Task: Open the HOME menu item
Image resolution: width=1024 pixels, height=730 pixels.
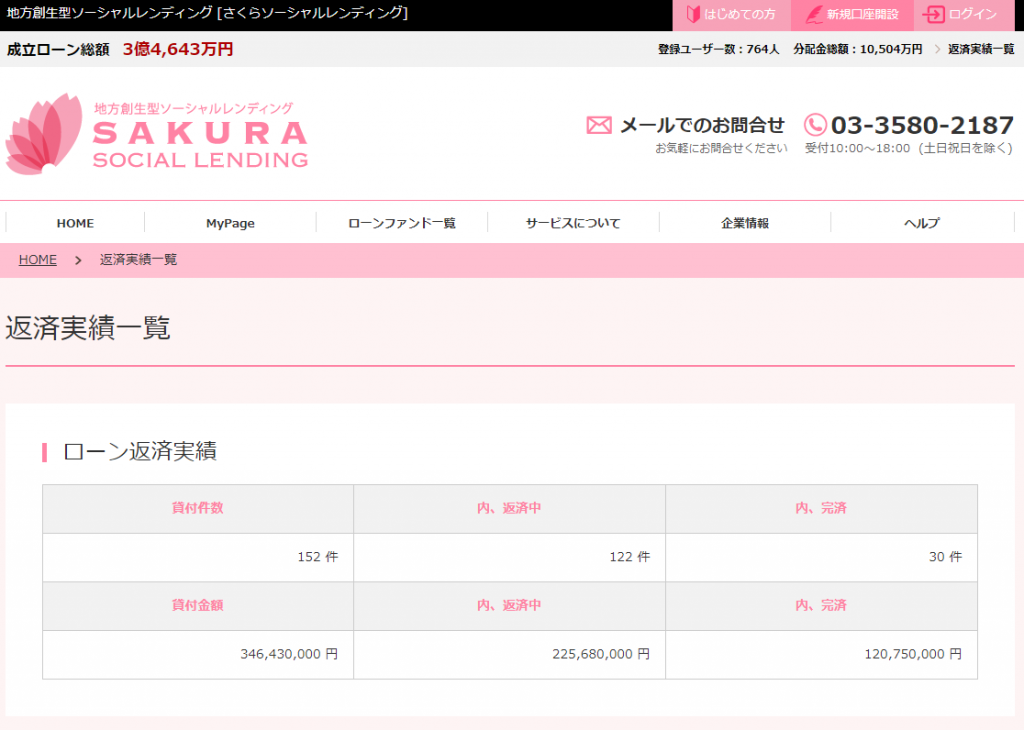Action: 75,223
